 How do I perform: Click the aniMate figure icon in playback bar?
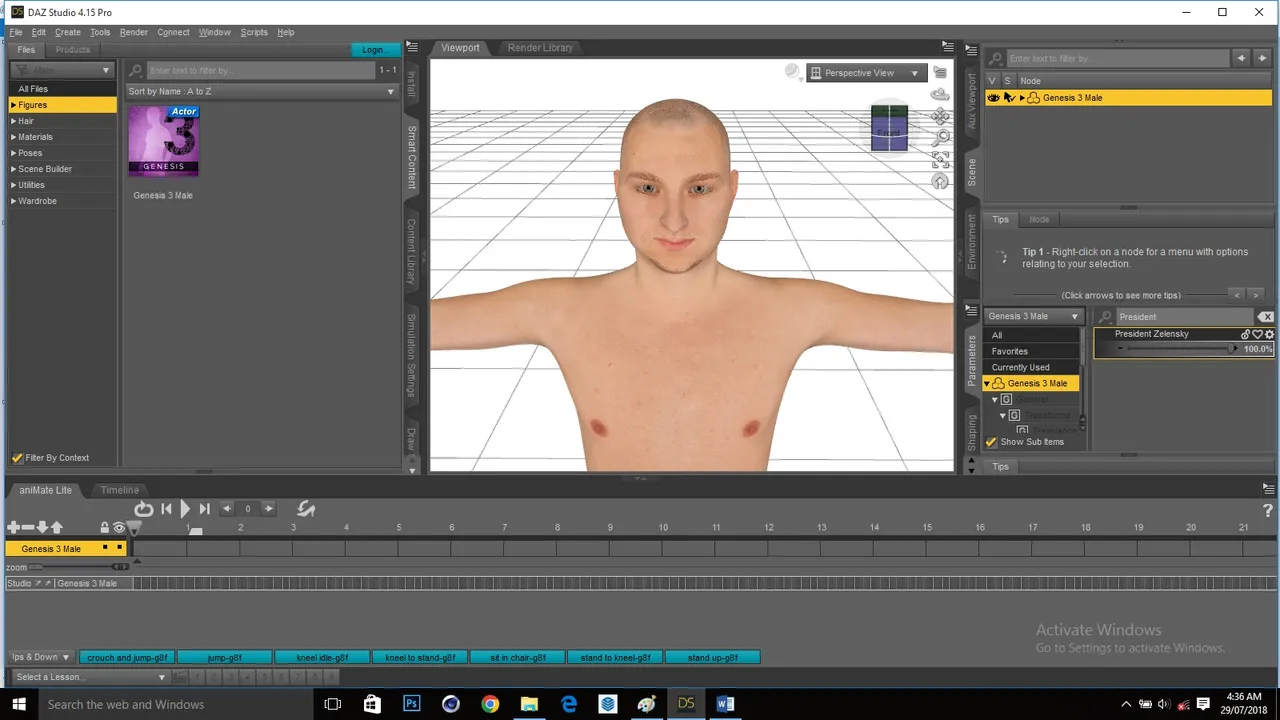coord(306,508)
